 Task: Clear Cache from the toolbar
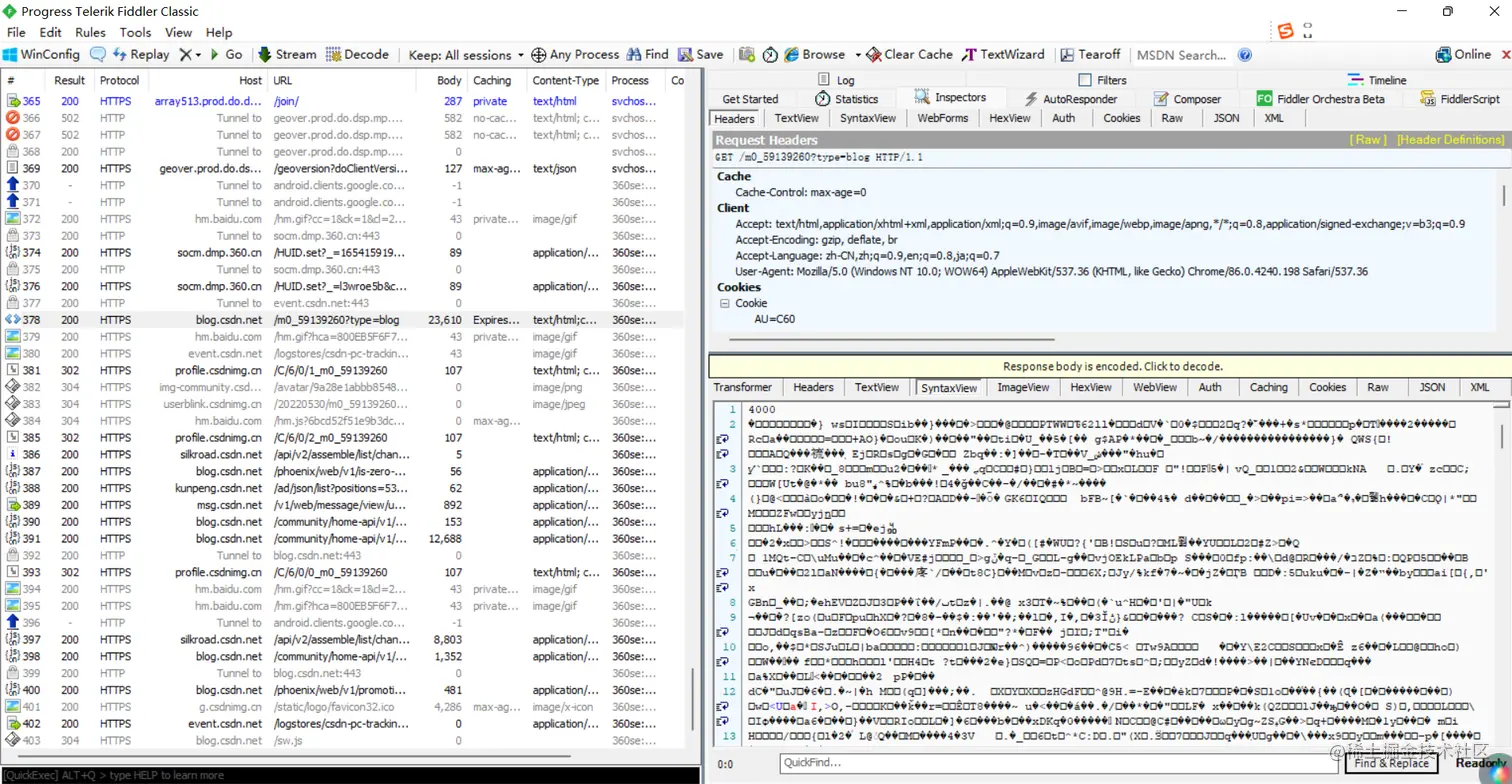(910, 55)
